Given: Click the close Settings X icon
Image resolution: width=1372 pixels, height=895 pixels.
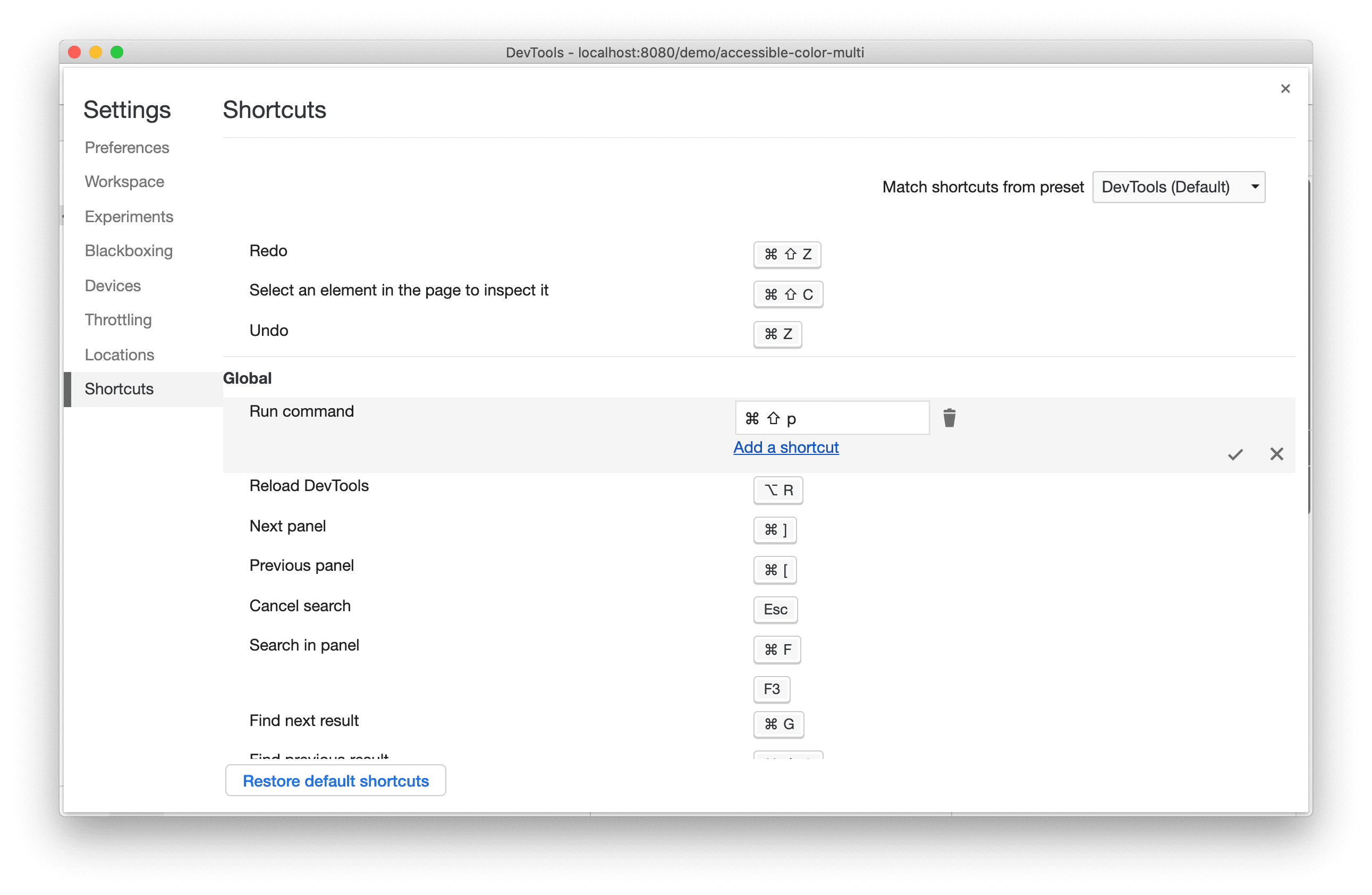Looking at the screenshot, I should [x=1285, y=89].
